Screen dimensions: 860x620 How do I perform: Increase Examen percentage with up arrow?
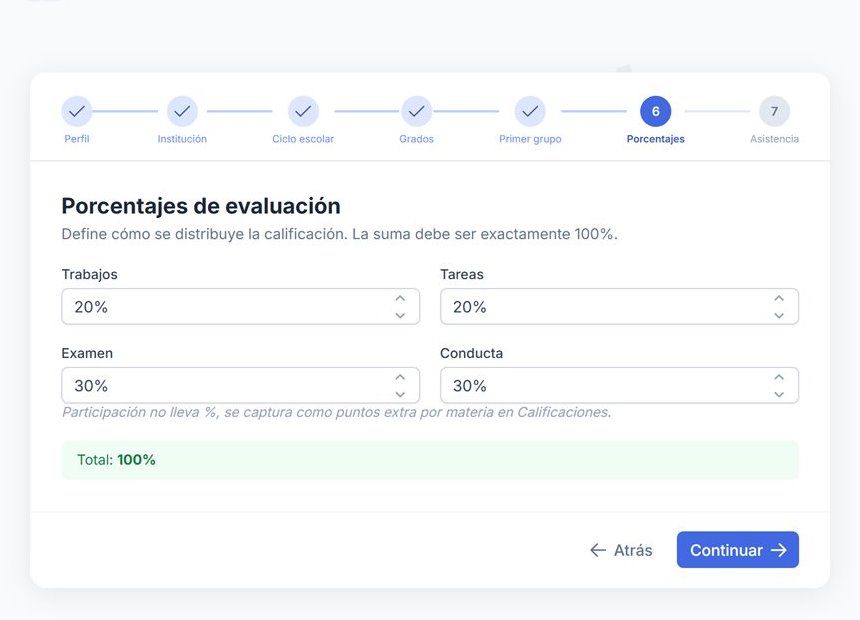(x=400, y=377)
